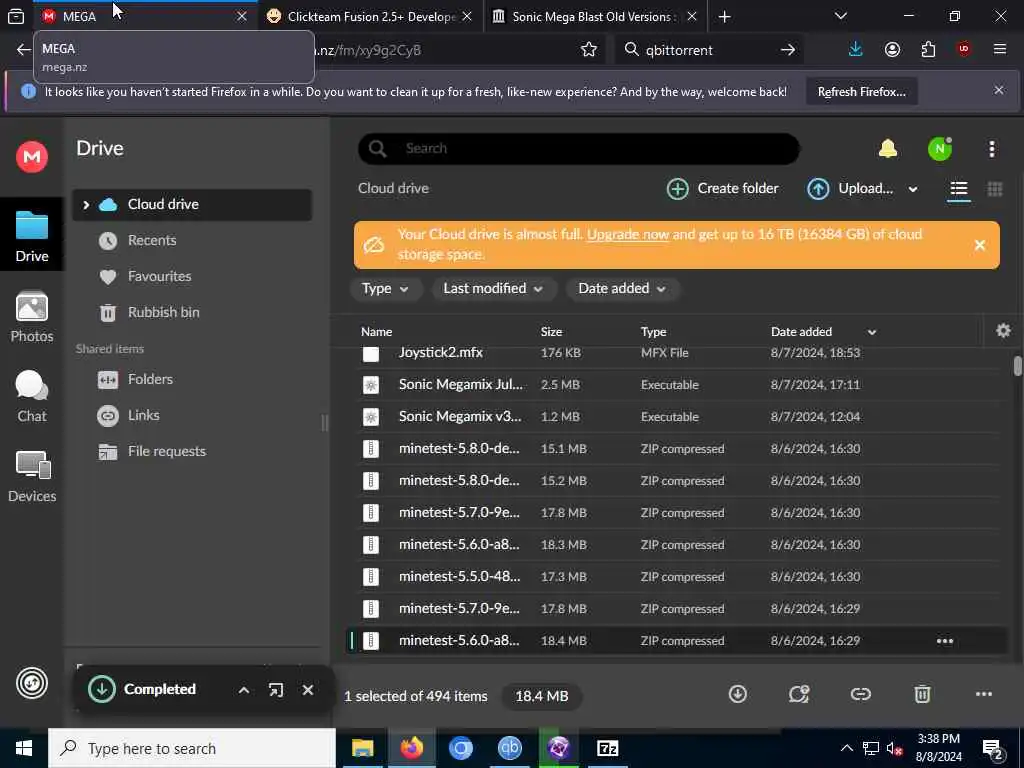Open Chat in the left rail
Screen dimensions: 1024x768
32,396
